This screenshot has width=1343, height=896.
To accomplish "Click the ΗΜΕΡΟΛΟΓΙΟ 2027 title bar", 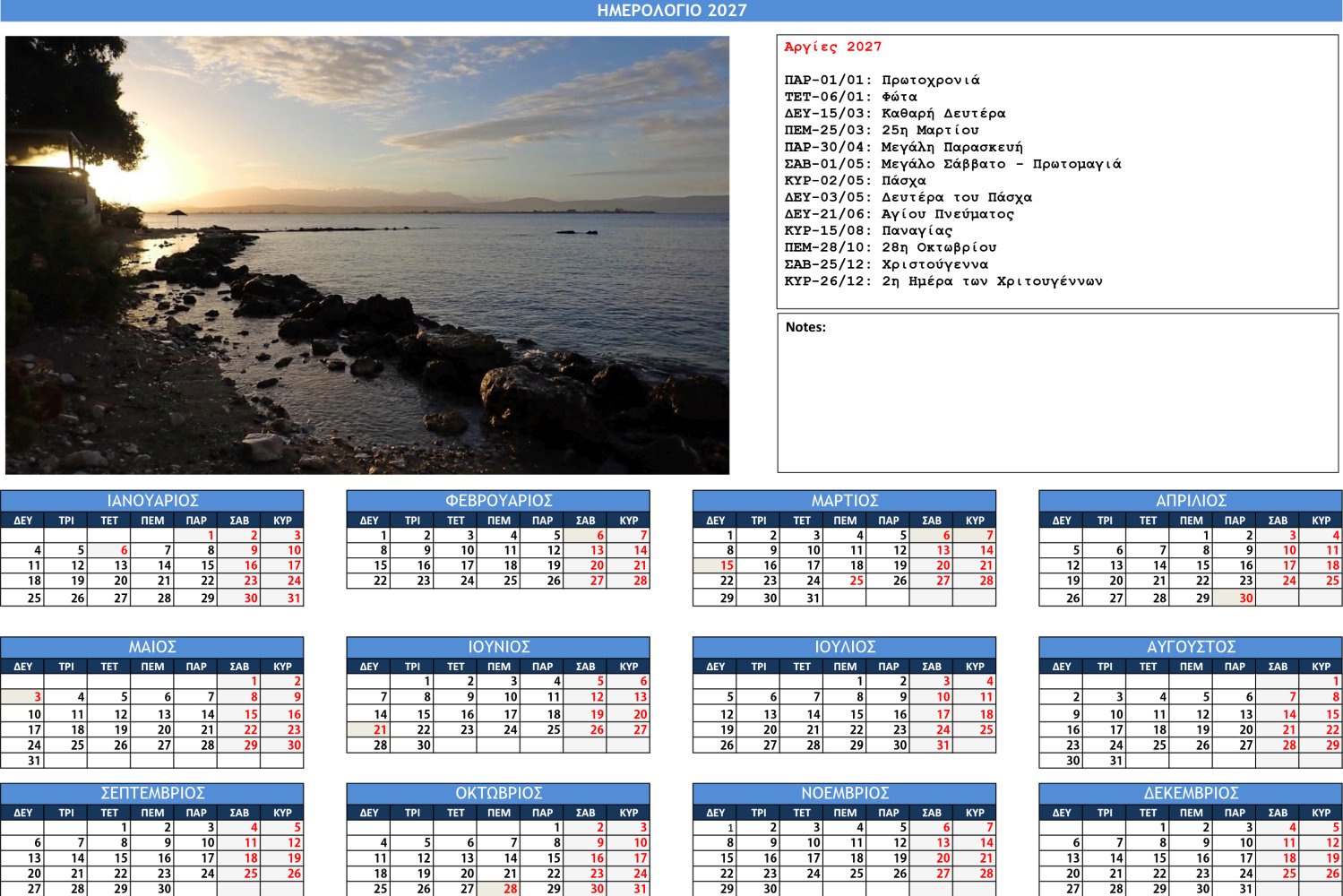I will 671,11.
